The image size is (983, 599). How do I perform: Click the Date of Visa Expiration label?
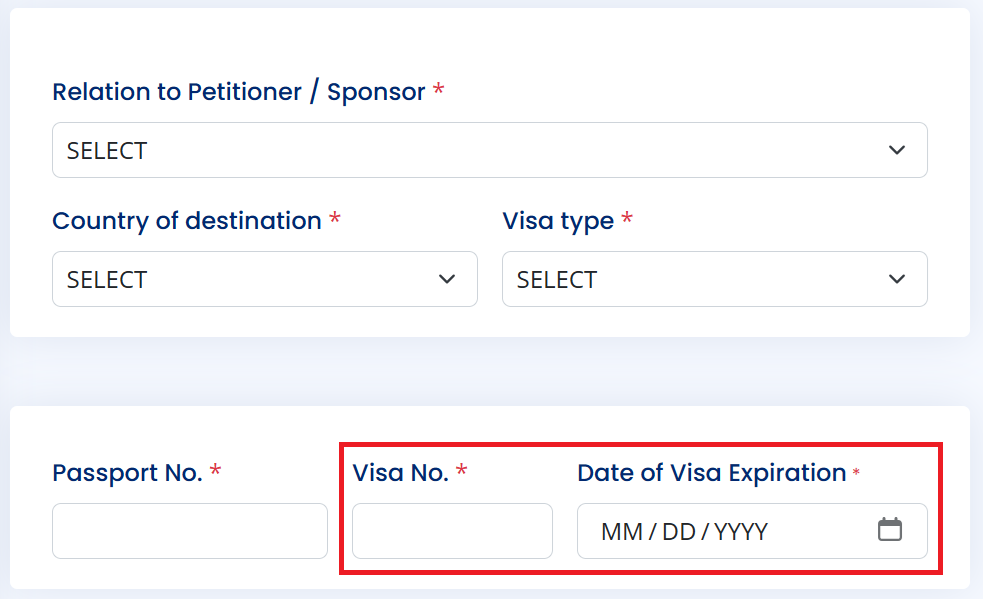(x=712, y=473)
